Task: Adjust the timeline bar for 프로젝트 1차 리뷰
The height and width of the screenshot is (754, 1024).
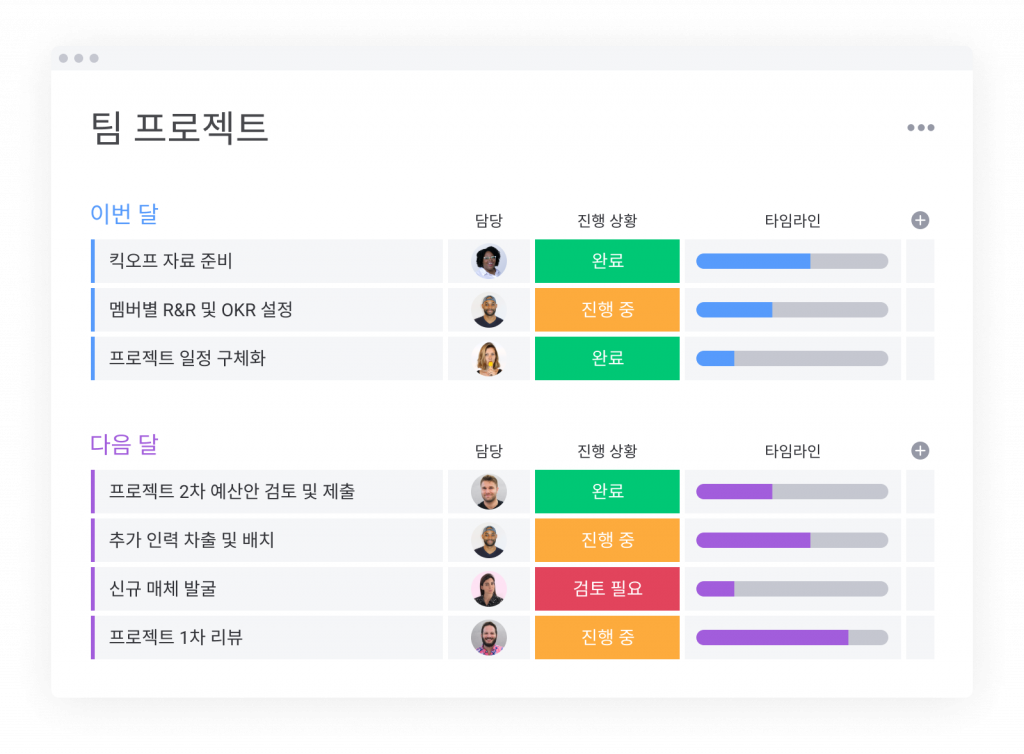Action: click(x=792, y=637)
